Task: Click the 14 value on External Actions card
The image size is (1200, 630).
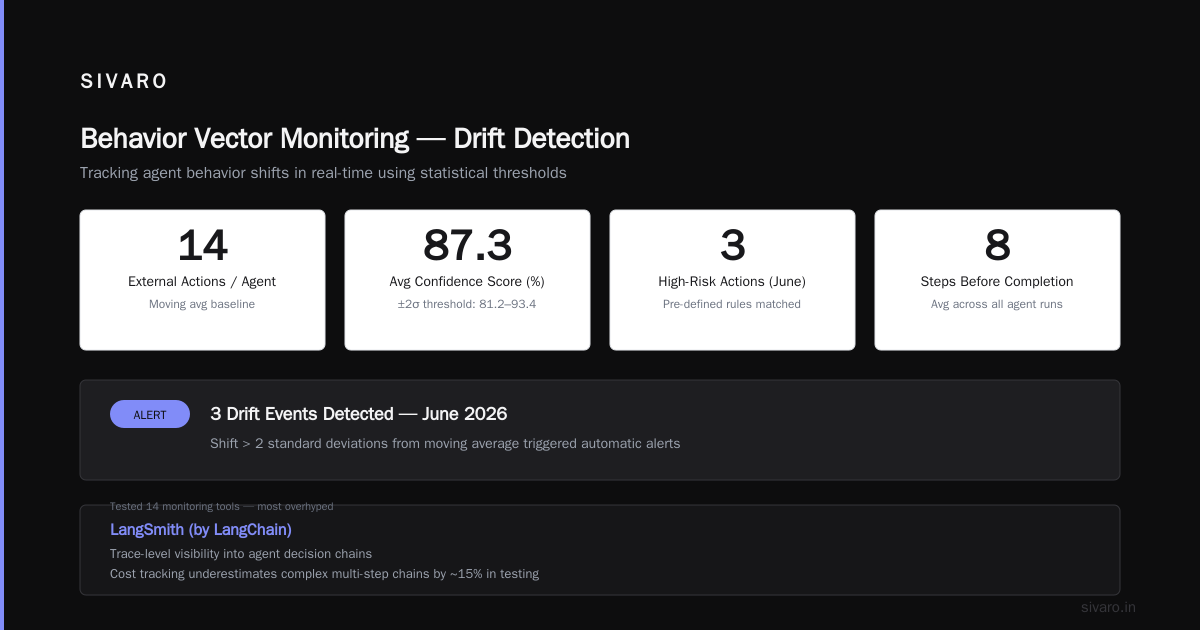Action: tap(202, 245)
